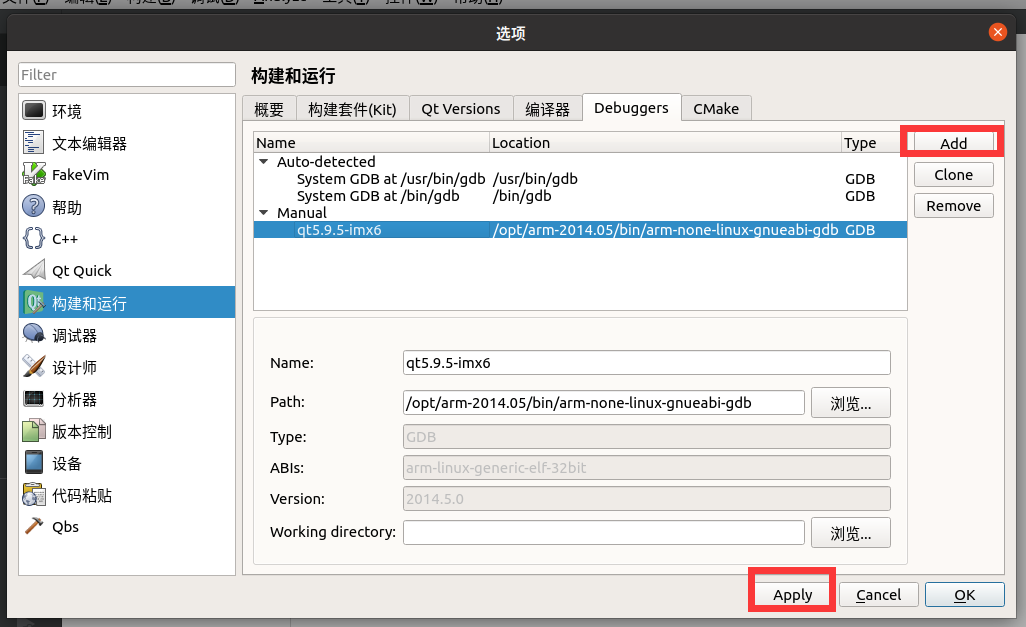
Task: Click the 帮助 question mark icon
Action: coord(34,207)
